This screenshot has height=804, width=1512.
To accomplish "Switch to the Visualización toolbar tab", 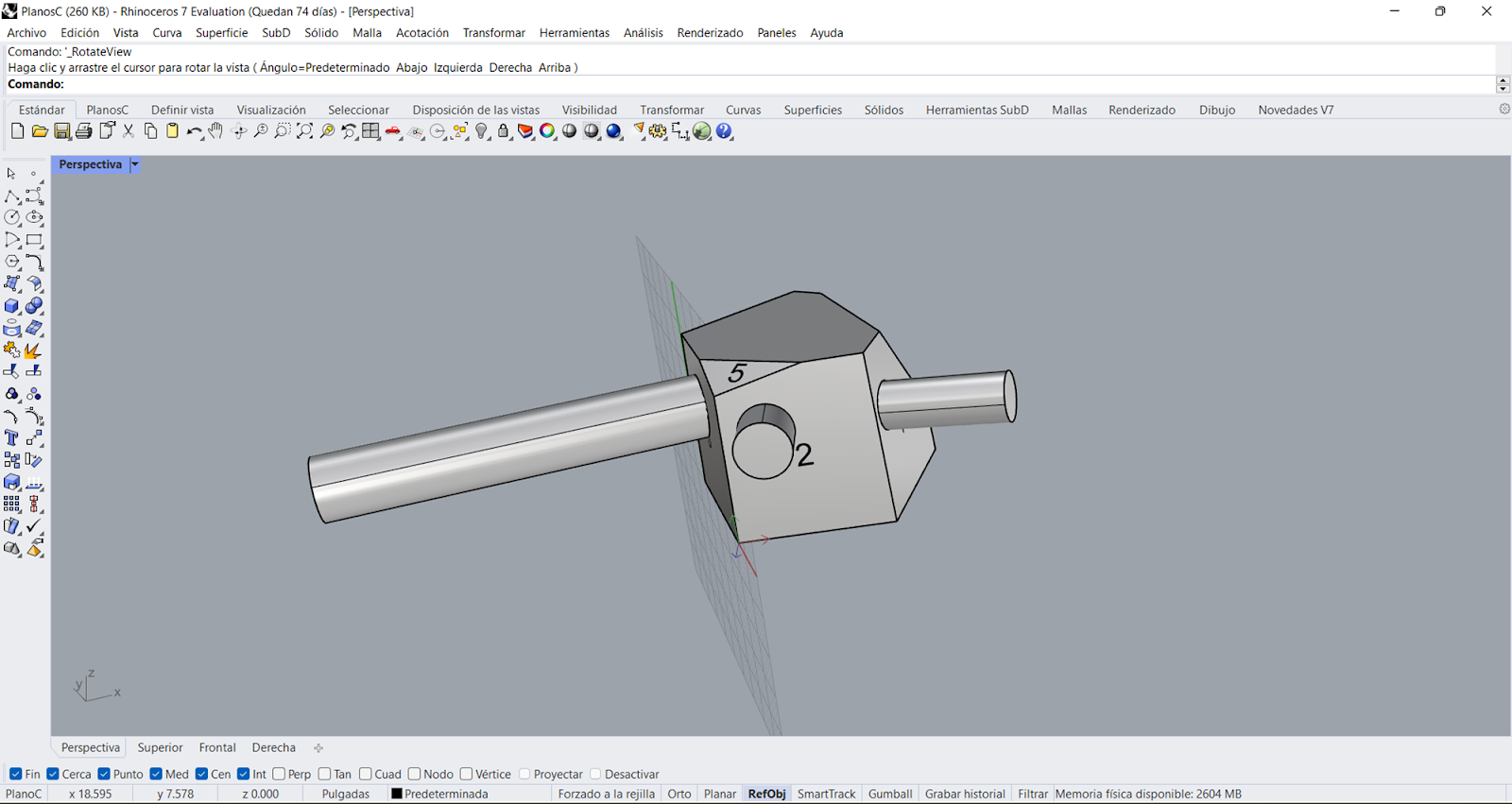I will pyautogui.click(x=271, y=110).
